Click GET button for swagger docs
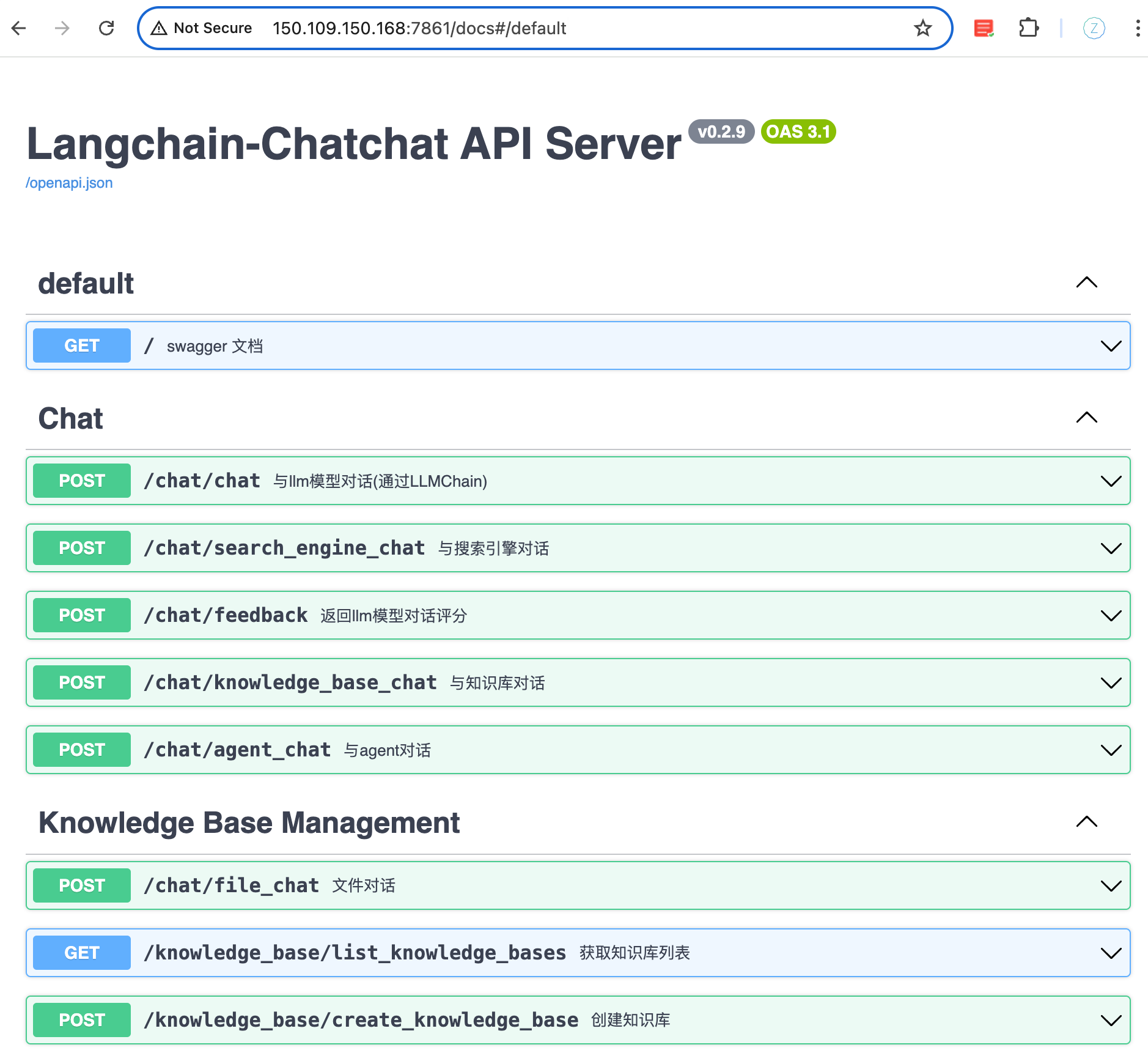The width and height of the screenshot is (1148, 1053). click(82, 345)
